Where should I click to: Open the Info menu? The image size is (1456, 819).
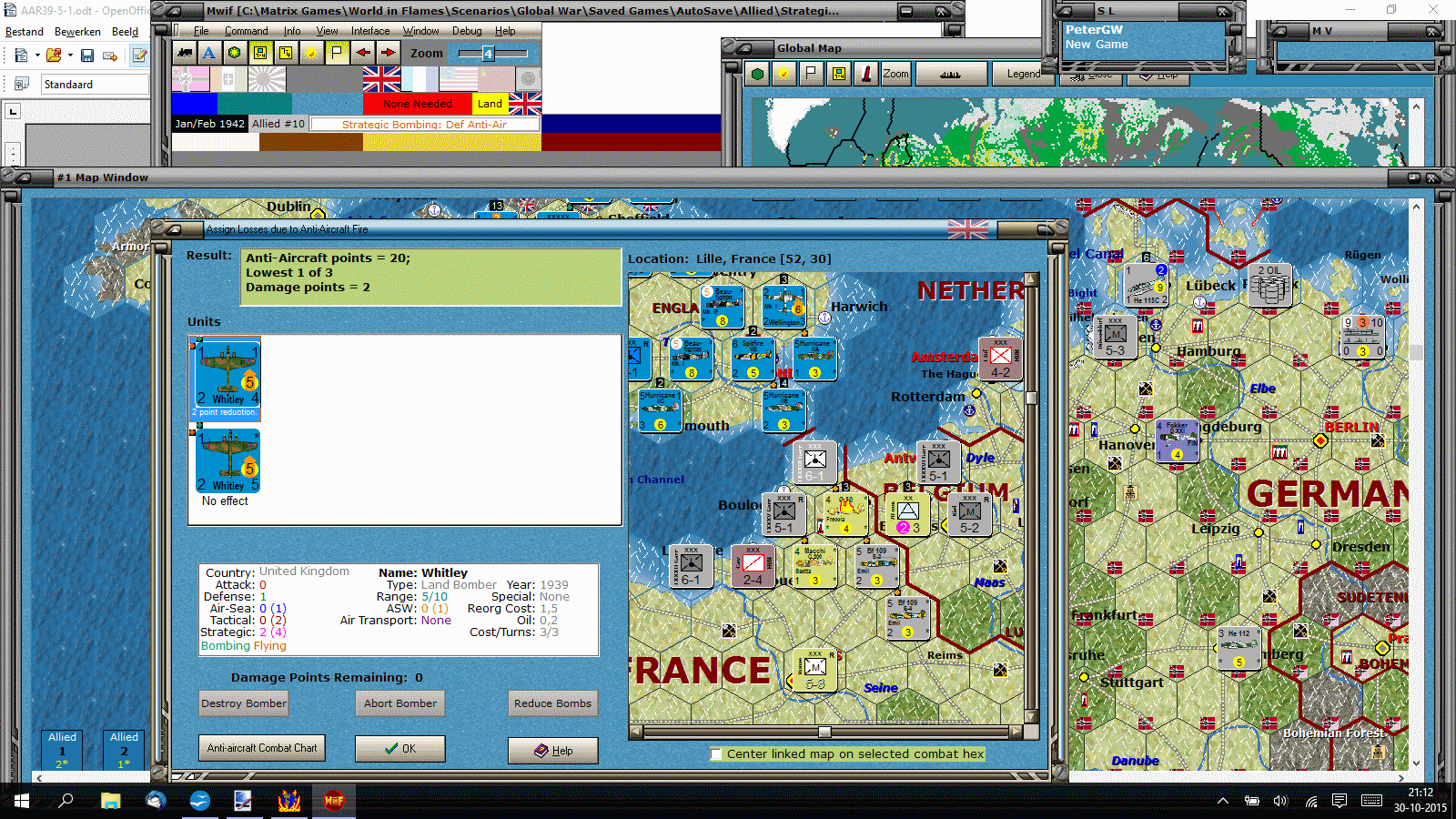click(292, 31)
